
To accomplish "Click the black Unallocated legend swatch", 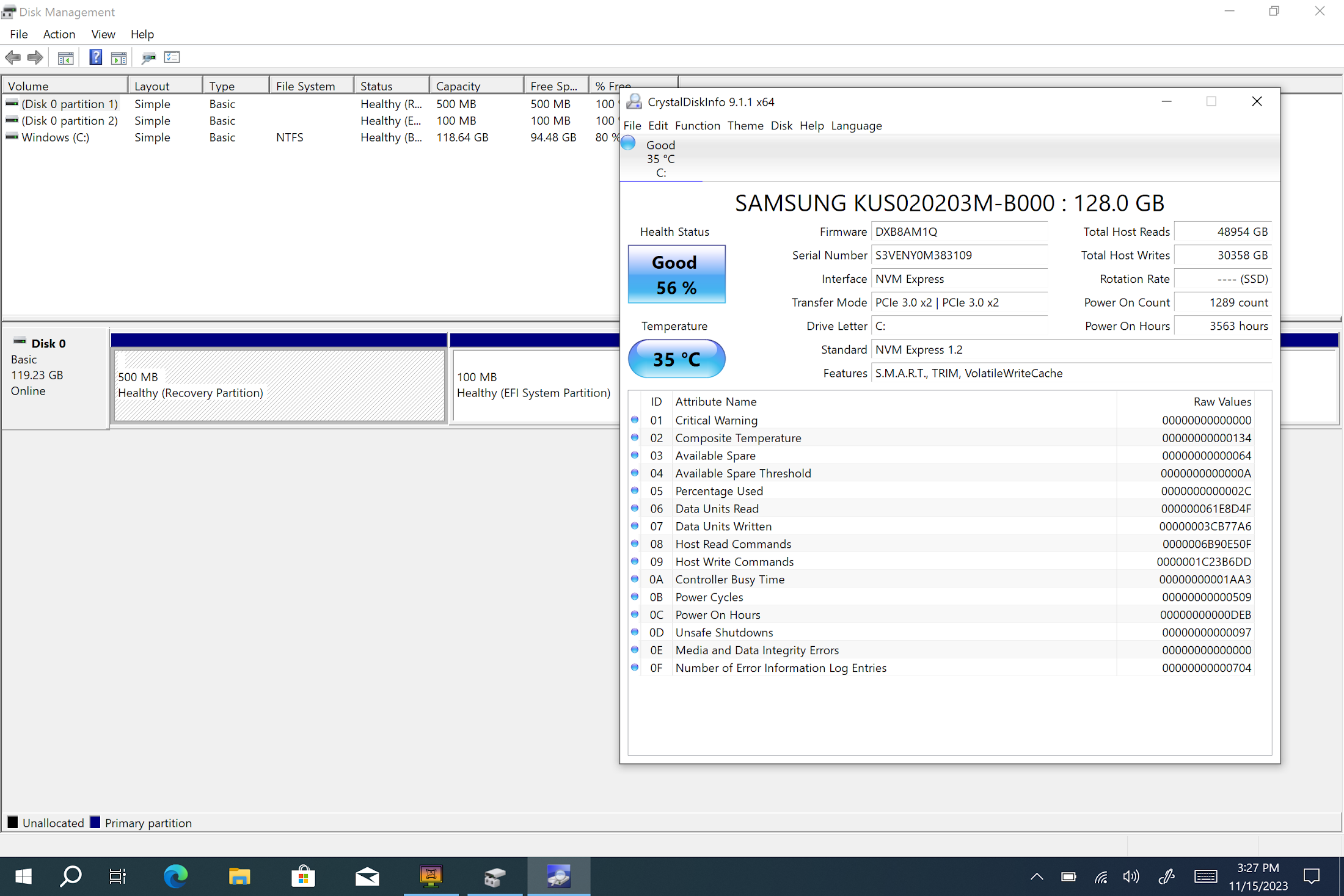I will click(12, 822).
